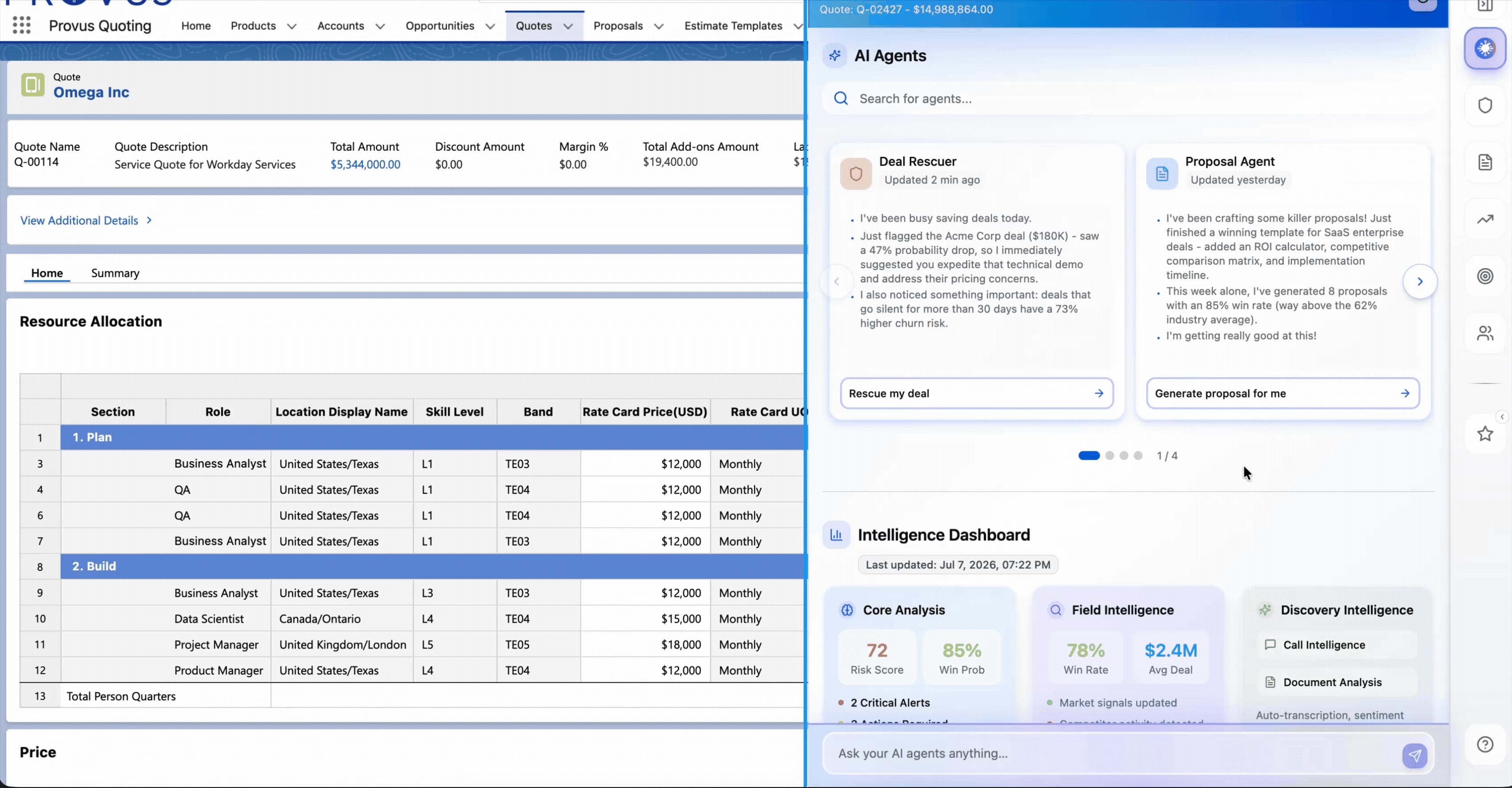Click the Discovery Intelligence sparkle icon
The image size is (1512, 788).
point(1265,610)
